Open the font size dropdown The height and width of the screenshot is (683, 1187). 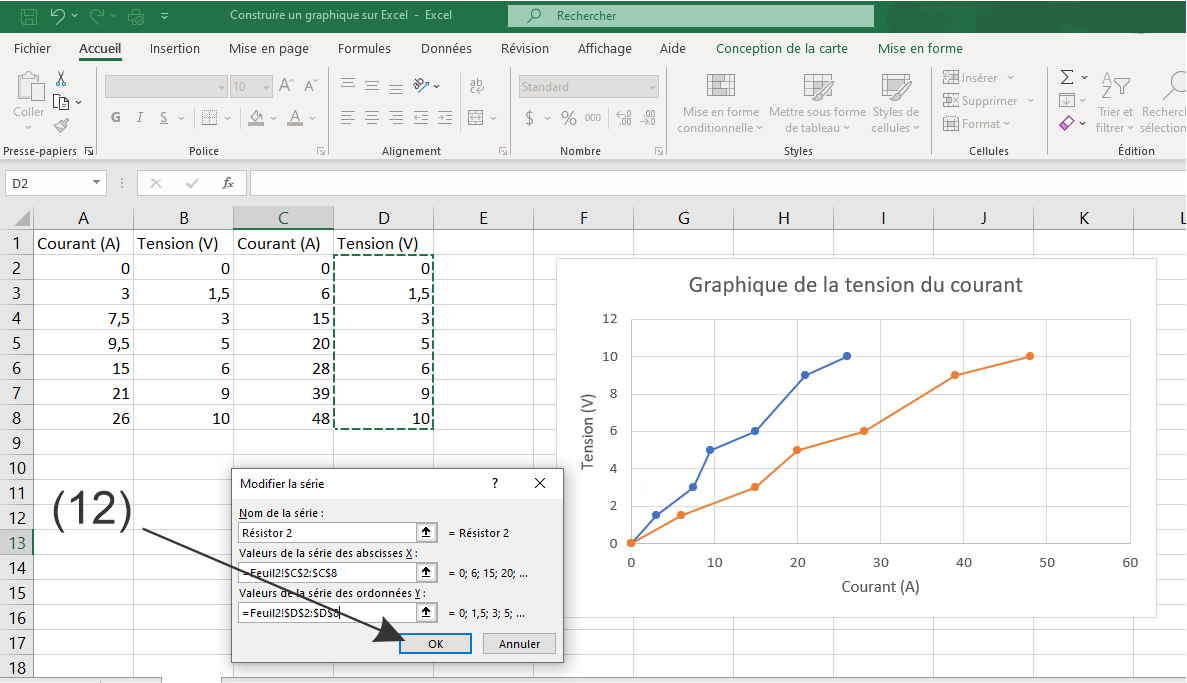pyautogui.click(x=265, y=87)
